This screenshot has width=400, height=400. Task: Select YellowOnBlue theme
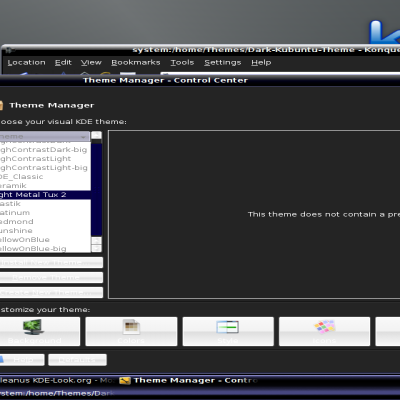tap(45, 240)
